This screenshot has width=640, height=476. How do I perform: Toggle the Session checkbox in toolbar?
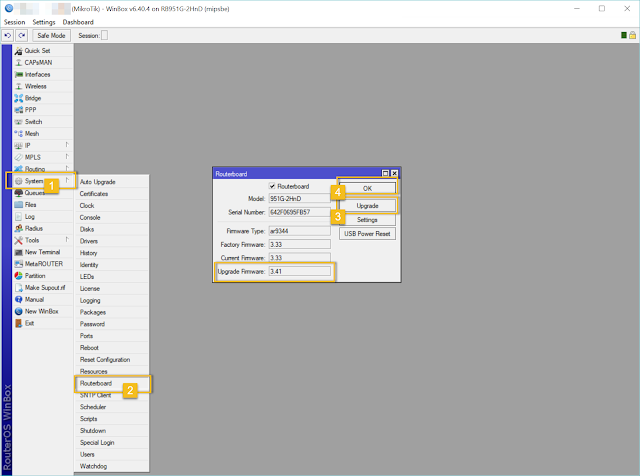[104, 36]
